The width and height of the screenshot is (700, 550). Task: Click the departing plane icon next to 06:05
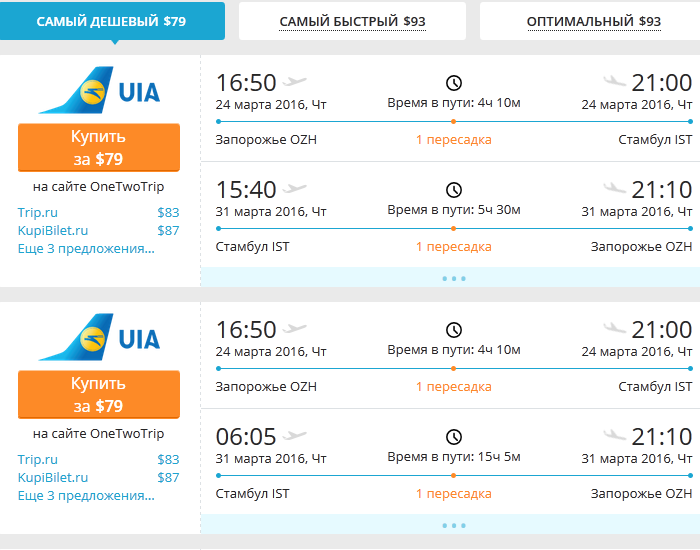296,435
